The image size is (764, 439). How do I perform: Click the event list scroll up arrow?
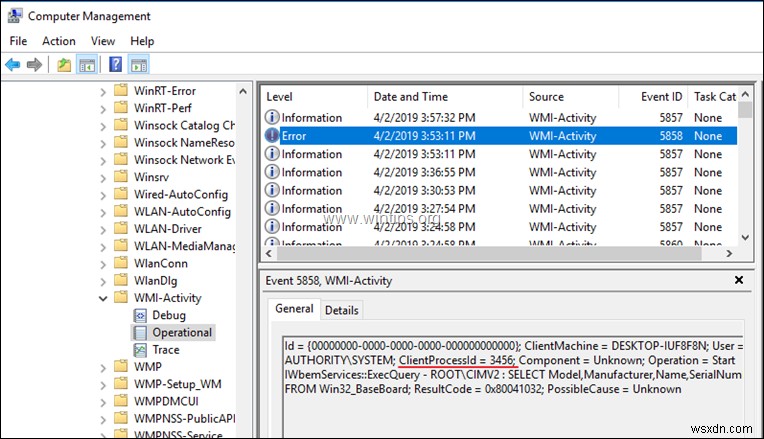[x=745, y=94]
